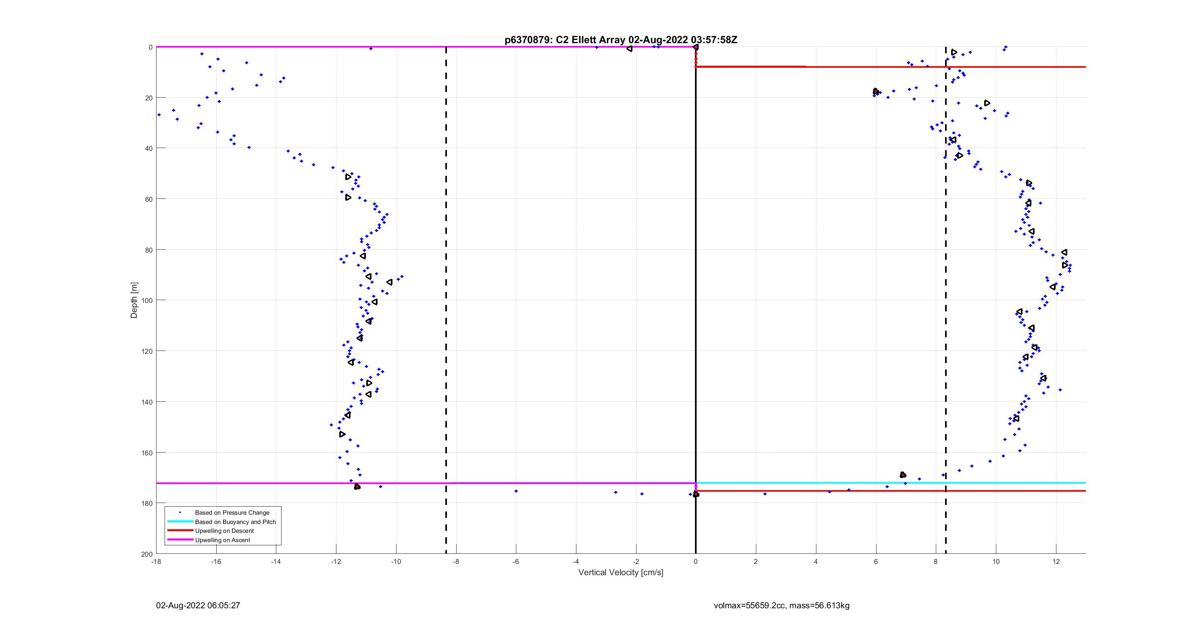Click the 'Vertical Velocity [cm/s]' x-axis label
Screen dimensions: 1200x622
(x=621, y=572)
